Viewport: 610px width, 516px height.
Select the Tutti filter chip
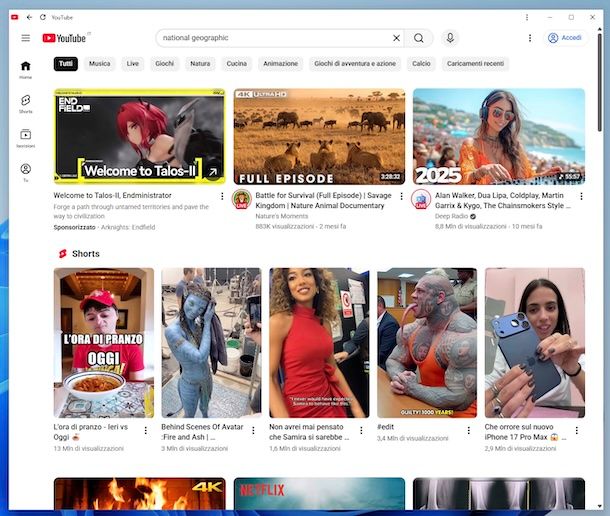pyautogui.click(x=66, y=63)
